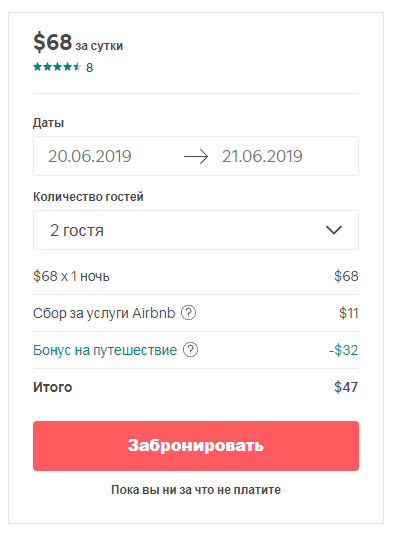Click the Количество гостей label
Viewport: 395px width, 535px height.
click(88, 197)
